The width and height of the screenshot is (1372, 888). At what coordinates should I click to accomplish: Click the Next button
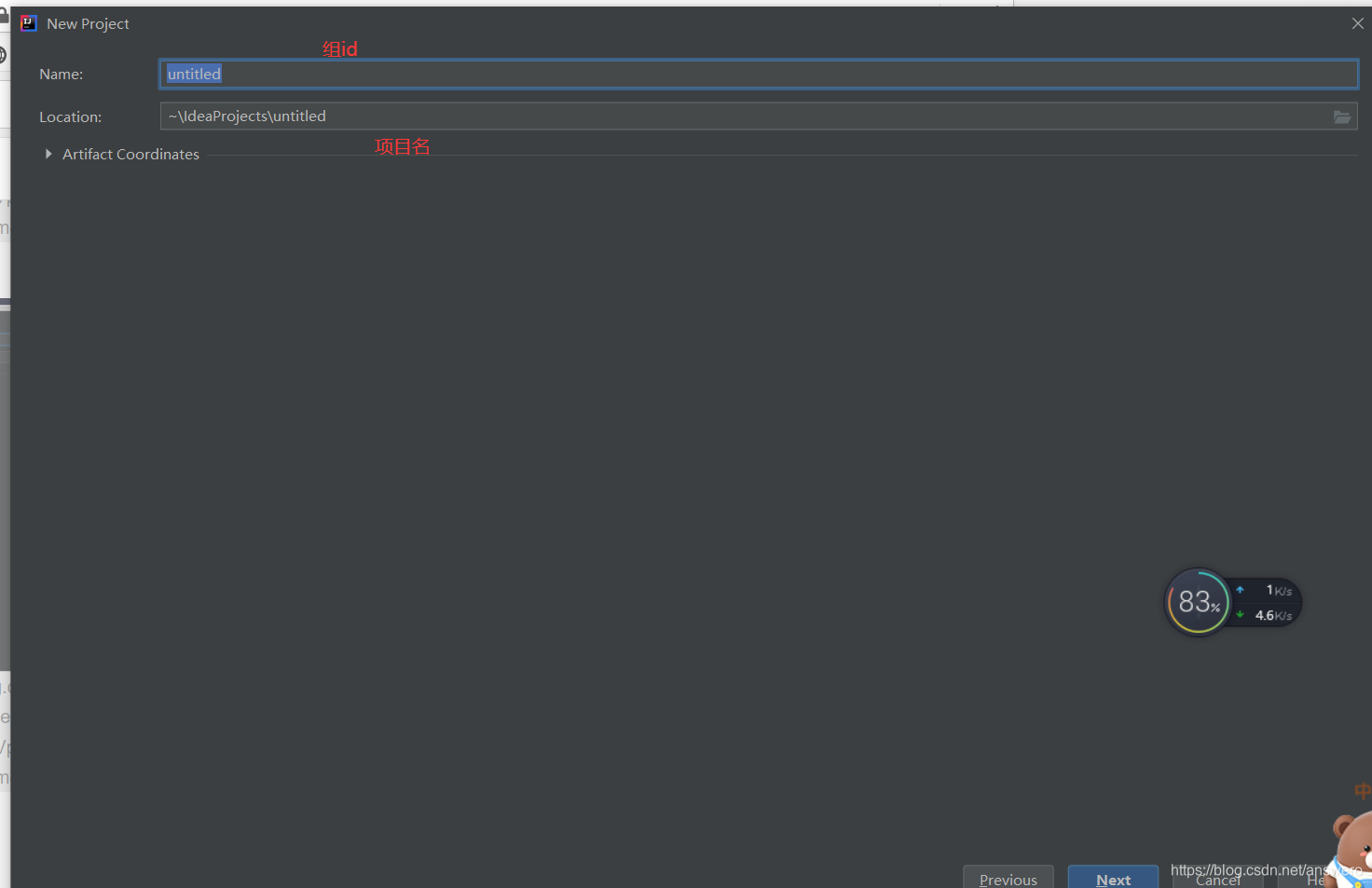(x=1113, y=878)
